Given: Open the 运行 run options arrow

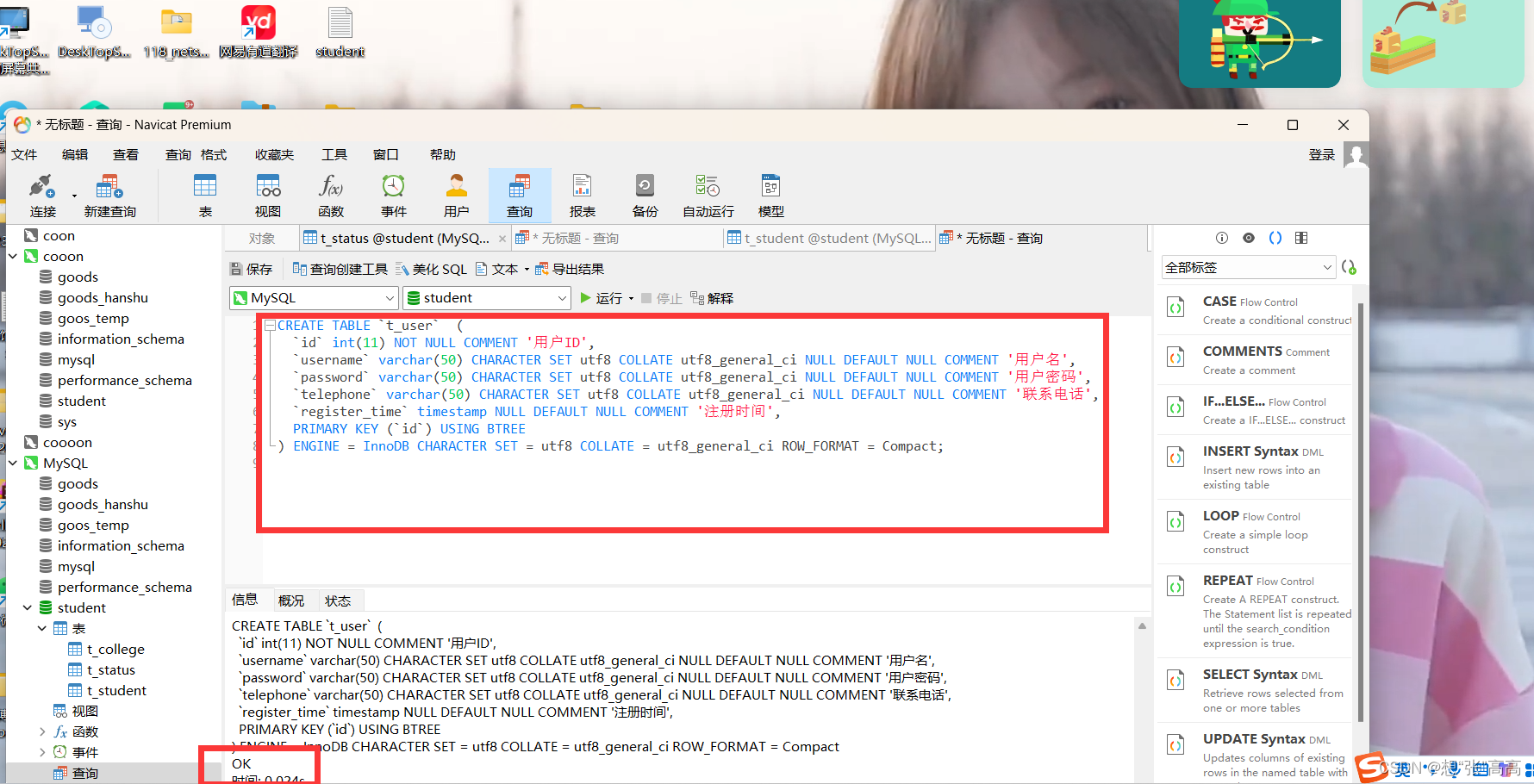Looking at the screenshot, I should point(631,299).
